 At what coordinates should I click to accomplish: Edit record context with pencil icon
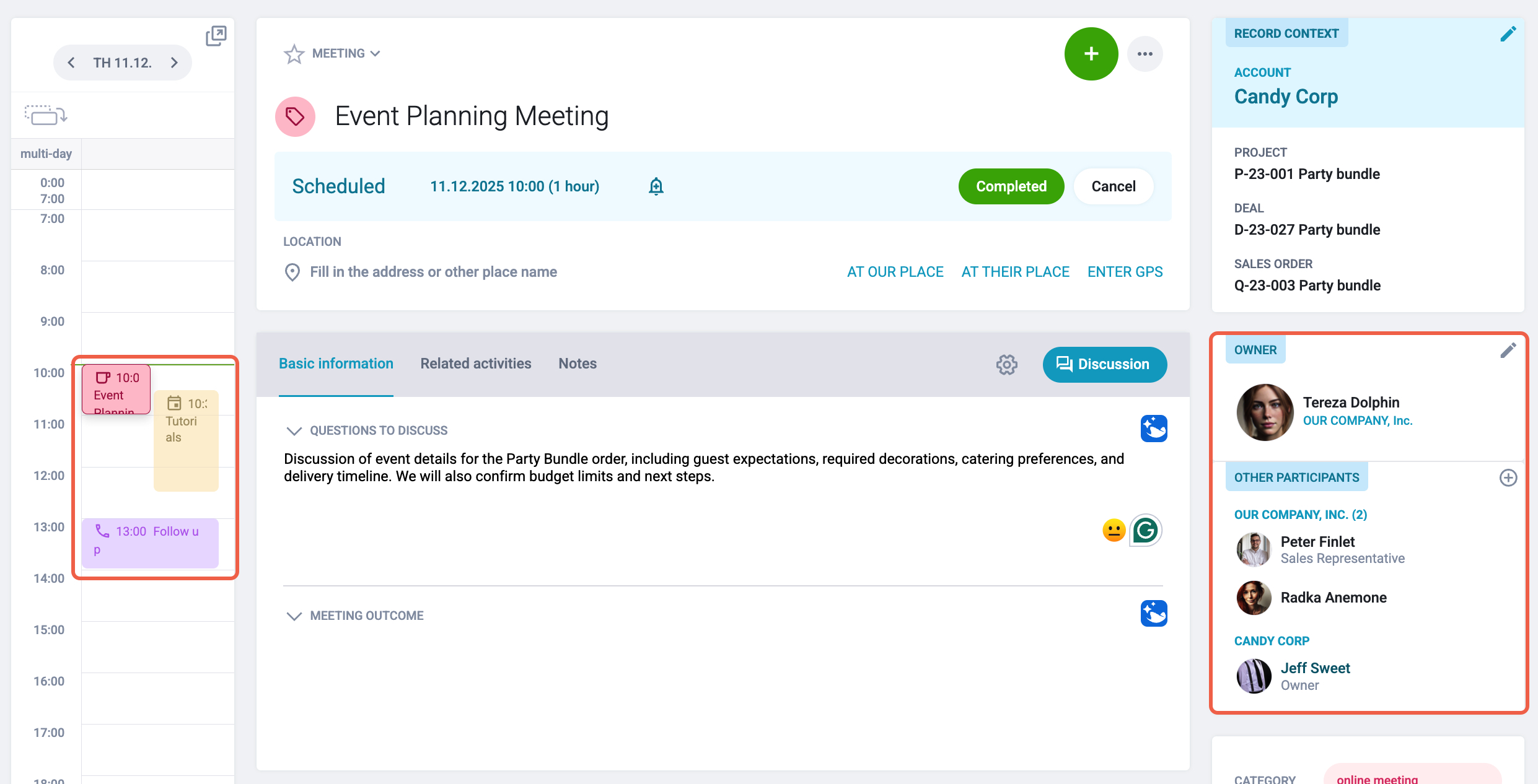1508,34
